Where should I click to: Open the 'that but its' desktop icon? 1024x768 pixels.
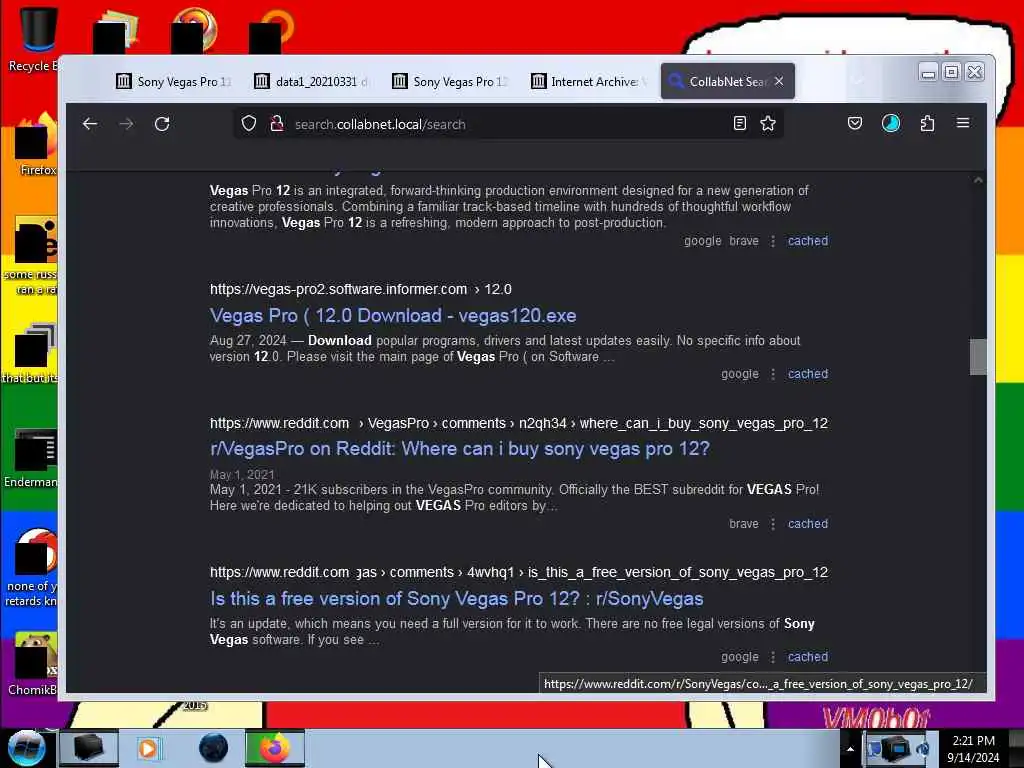click(x=31, y=353)
